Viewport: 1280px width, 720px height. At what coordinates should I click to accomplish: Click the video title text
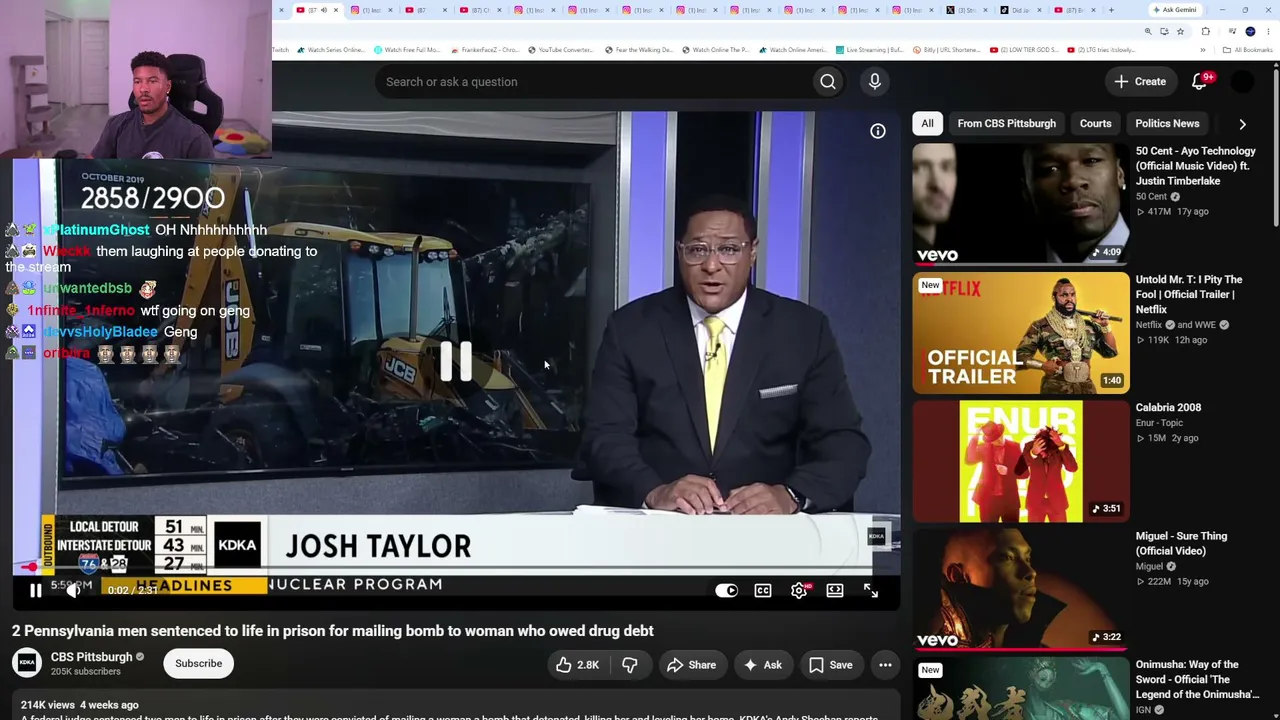click(333, 631)
